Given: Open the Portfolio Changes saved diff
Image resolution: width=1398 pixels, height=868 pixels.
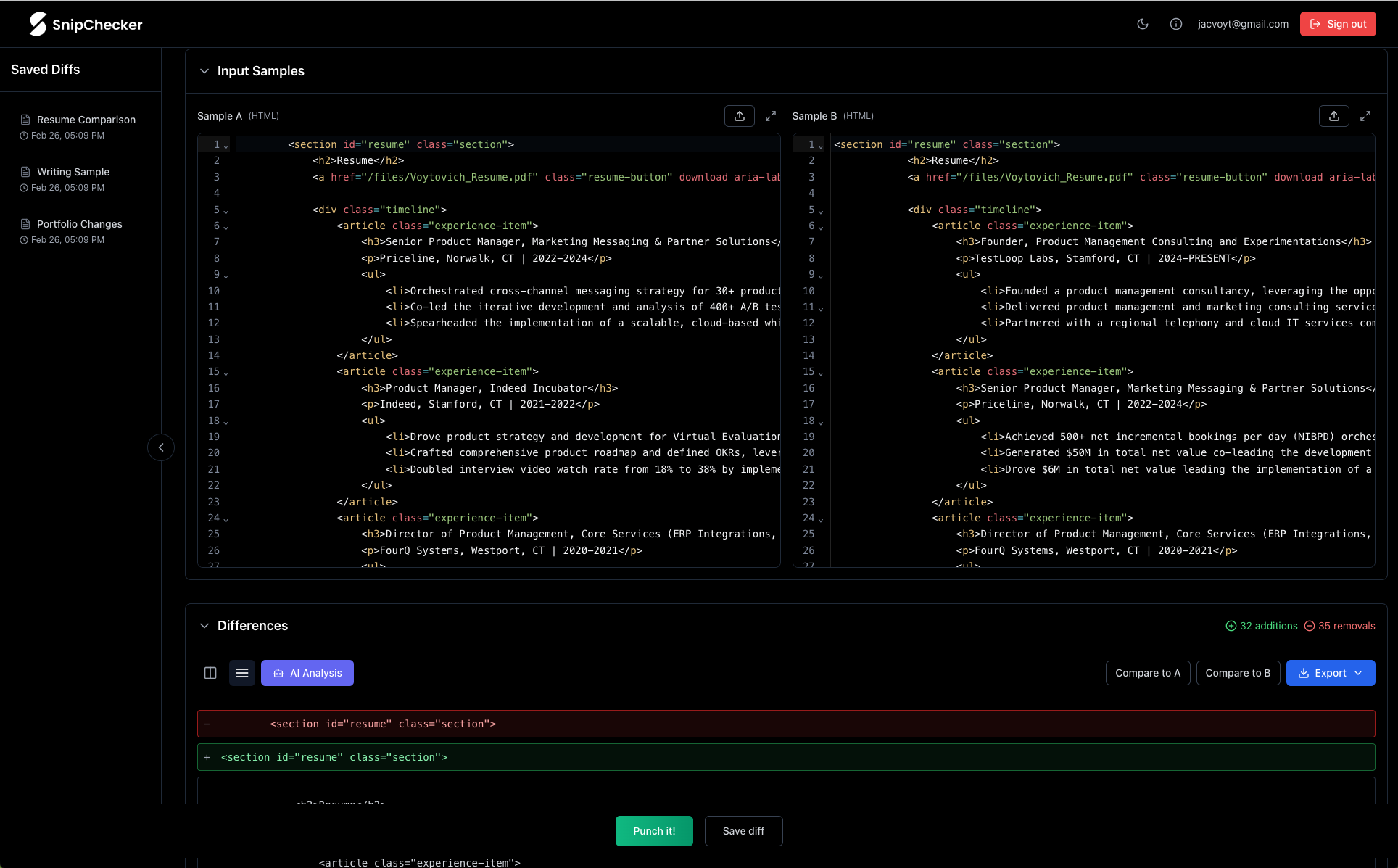Looking at the screenshot, I should click(79, 224).
